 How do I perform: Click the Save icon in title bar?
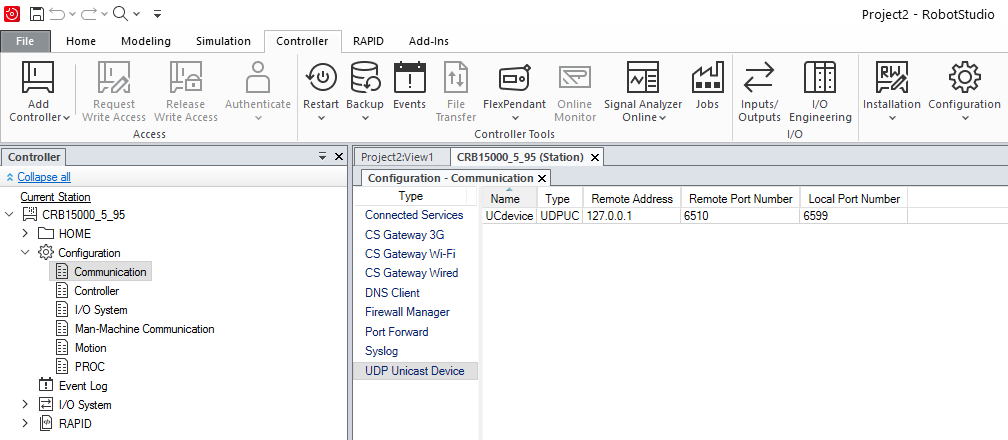pyautogui.click(x=37, y=14)
